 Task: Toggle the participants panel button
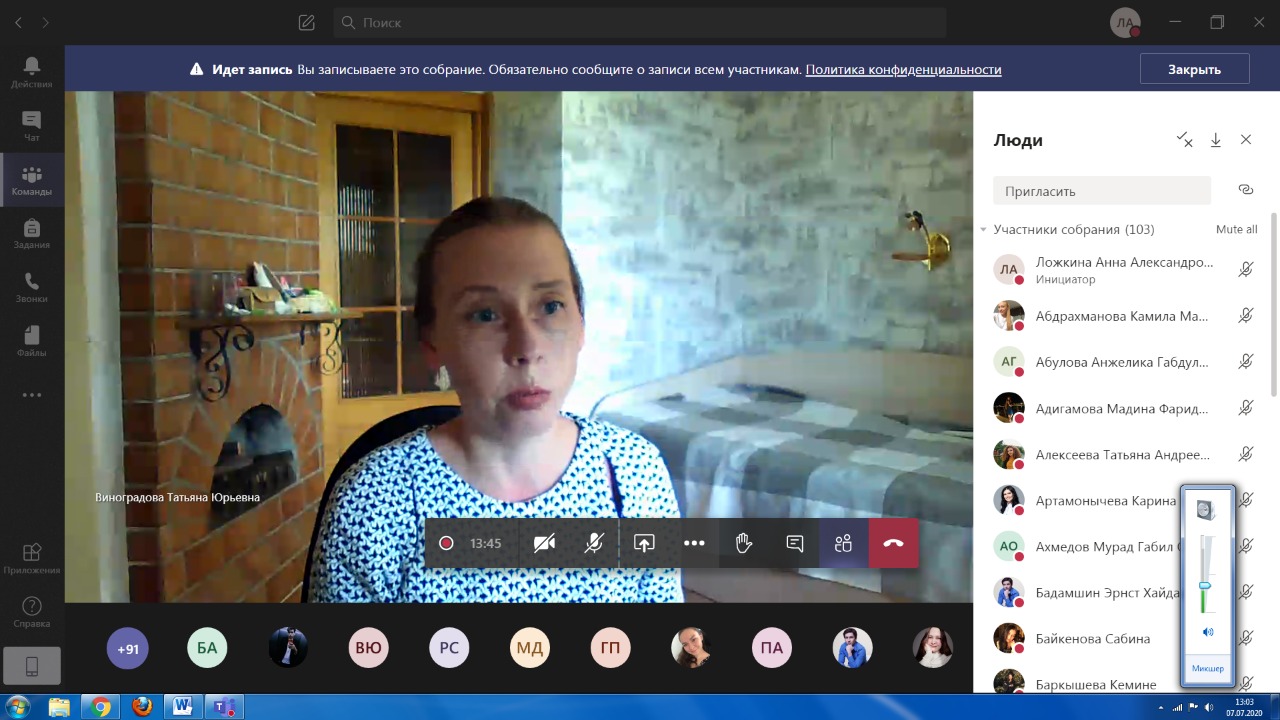843,543
